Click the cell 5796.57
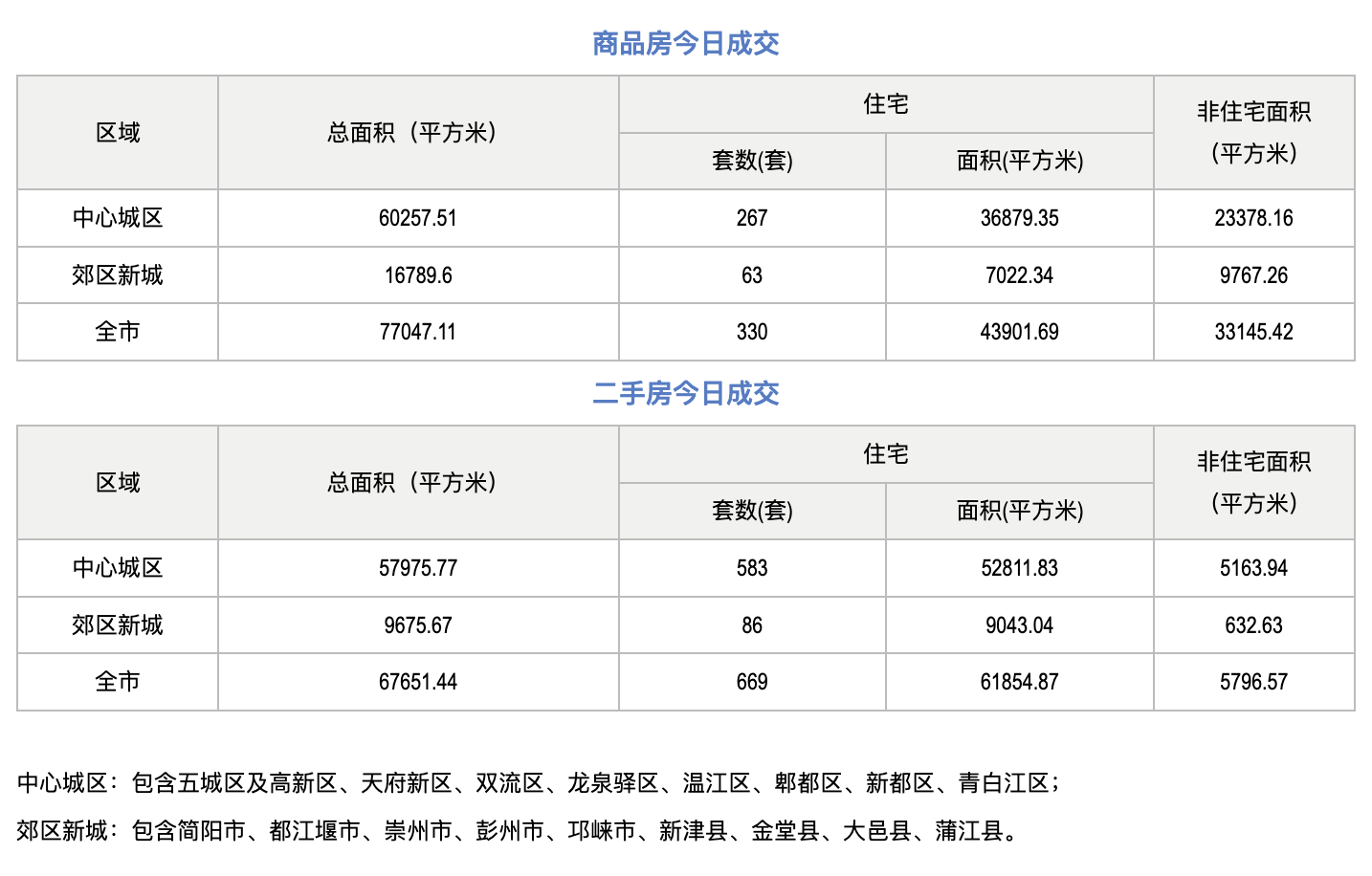Screen dimensions: 1372x876 click(x=1254, y=682)
